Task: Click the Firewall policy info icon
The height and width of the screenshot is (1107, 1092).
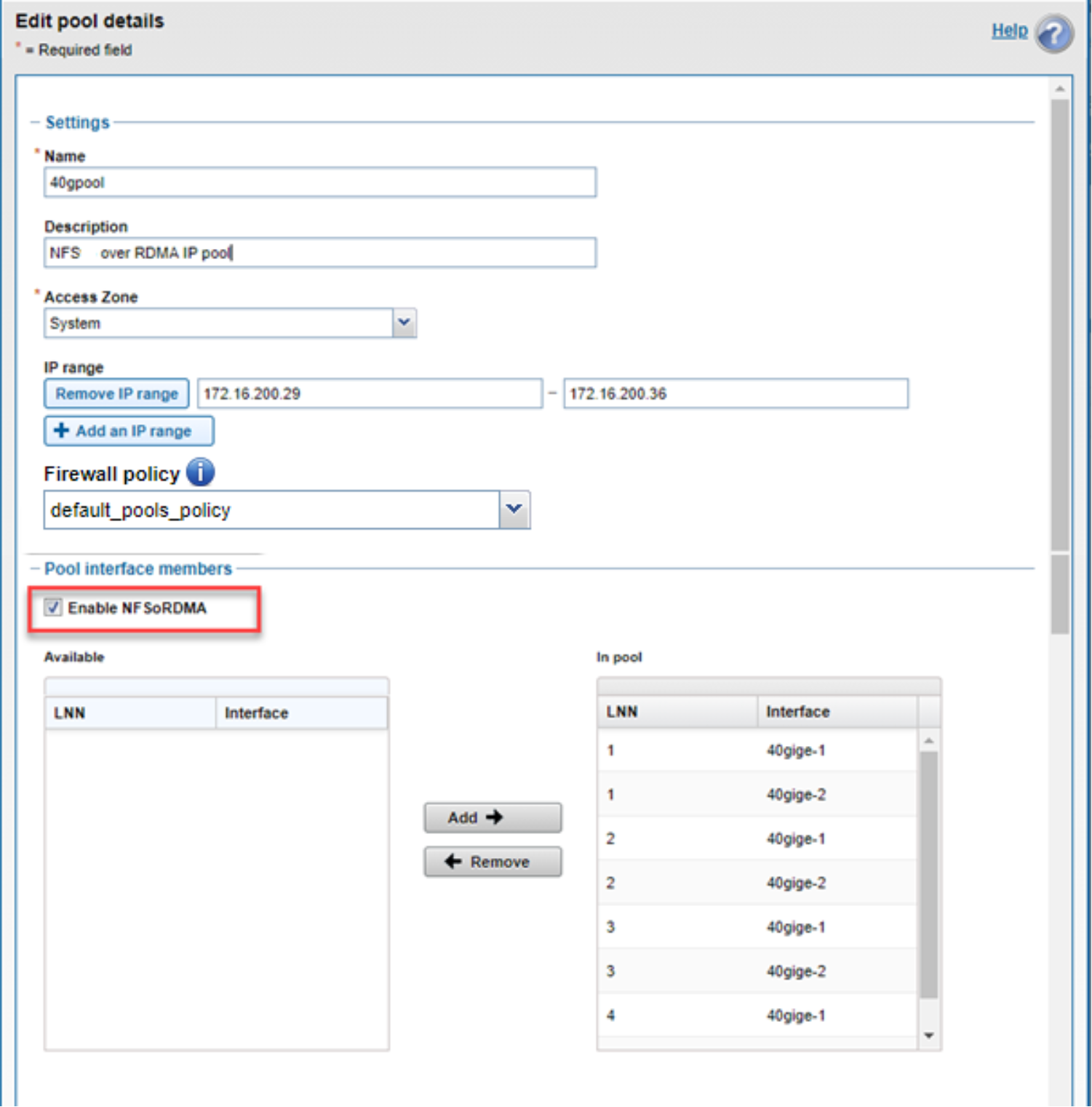Action: (201, 472)
